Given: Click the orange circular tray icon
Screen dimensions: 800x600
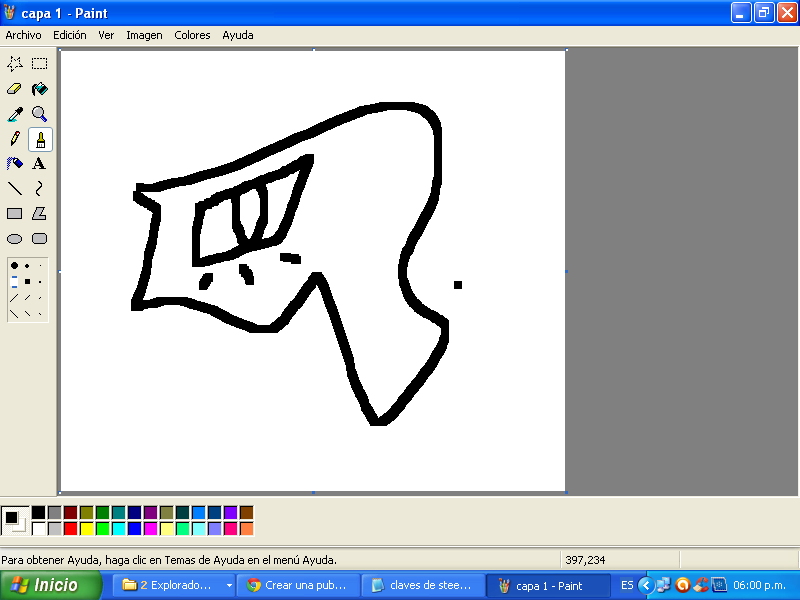Looking at the screenshot, I should tap(682, 585).
